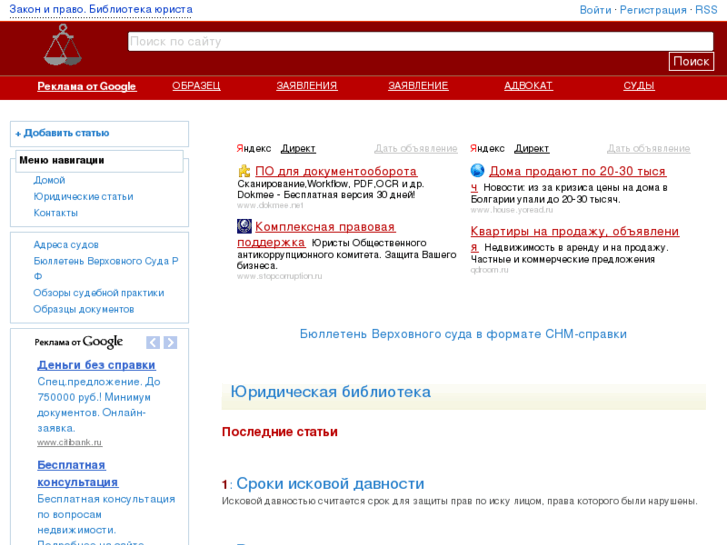
Task: Select ЗАЯВЛЕНИЯ in the red navigation bar
Action: (306, 86)
